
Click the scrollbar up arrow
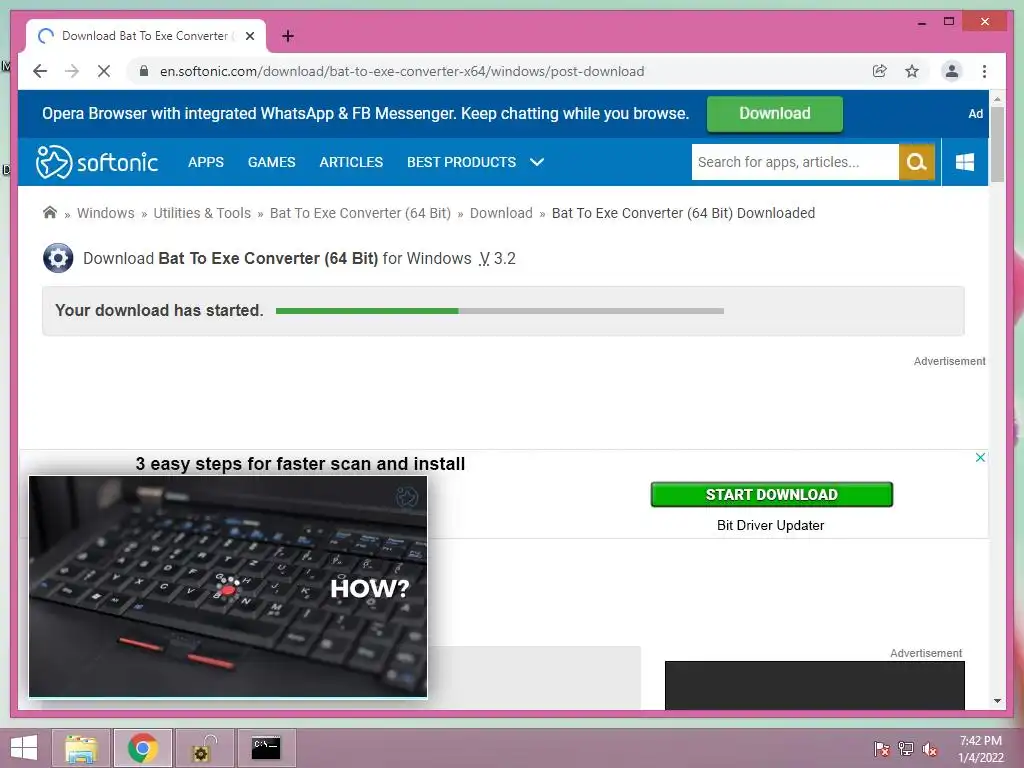(997, 99)
